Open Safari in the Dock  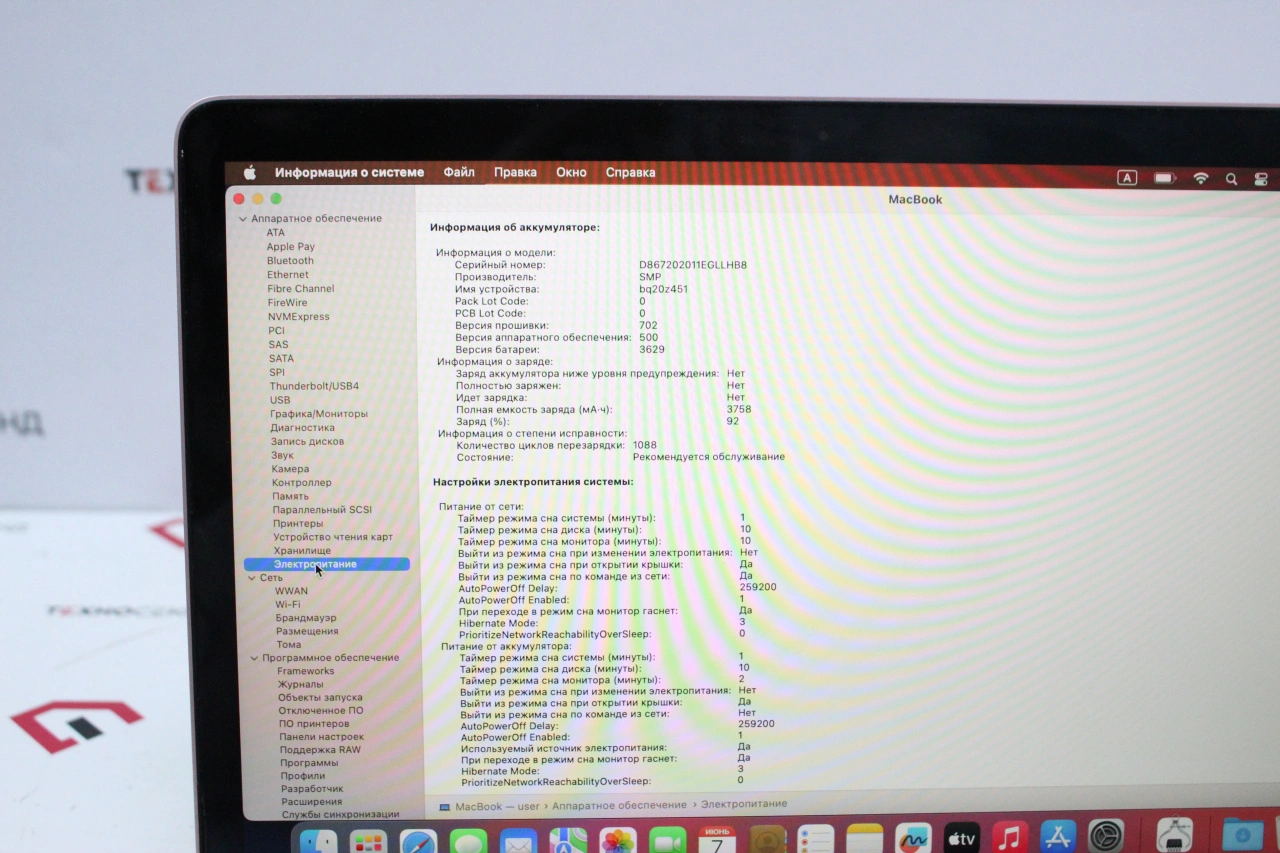pos(419,841)
